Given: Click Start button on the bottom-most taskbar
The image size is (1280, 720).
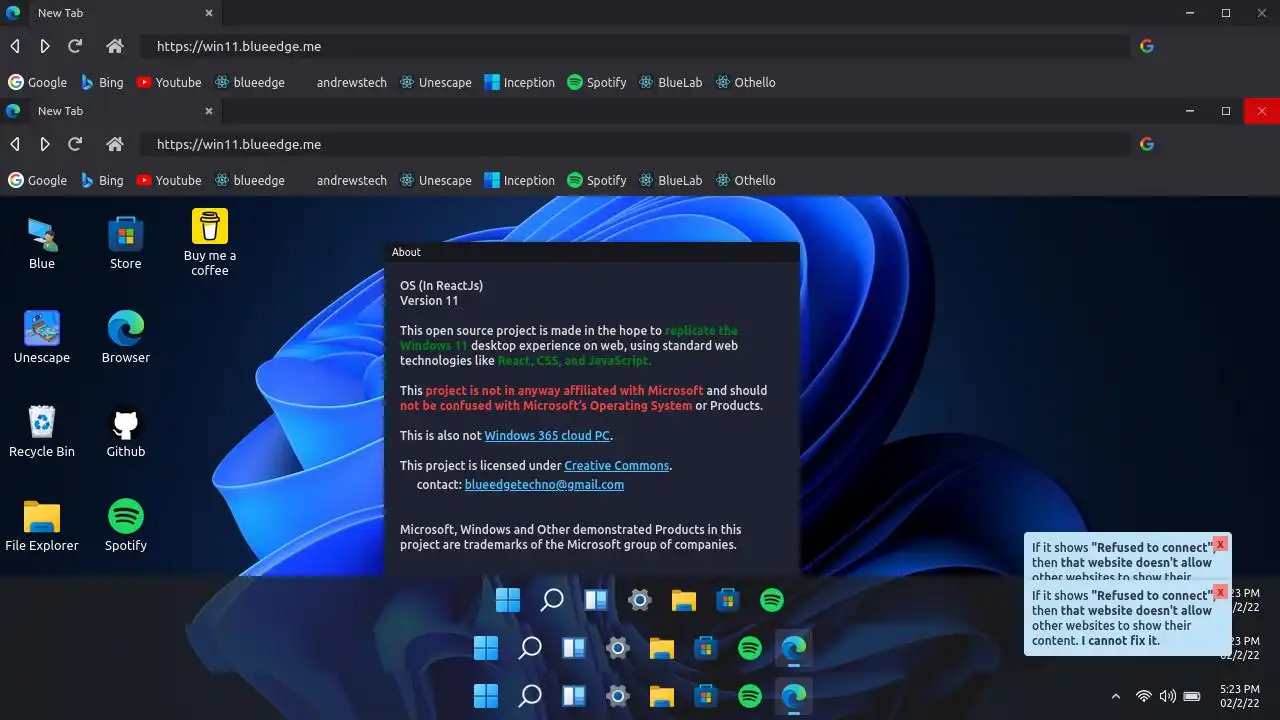Looking at the screenshot, I should (486, 695).
